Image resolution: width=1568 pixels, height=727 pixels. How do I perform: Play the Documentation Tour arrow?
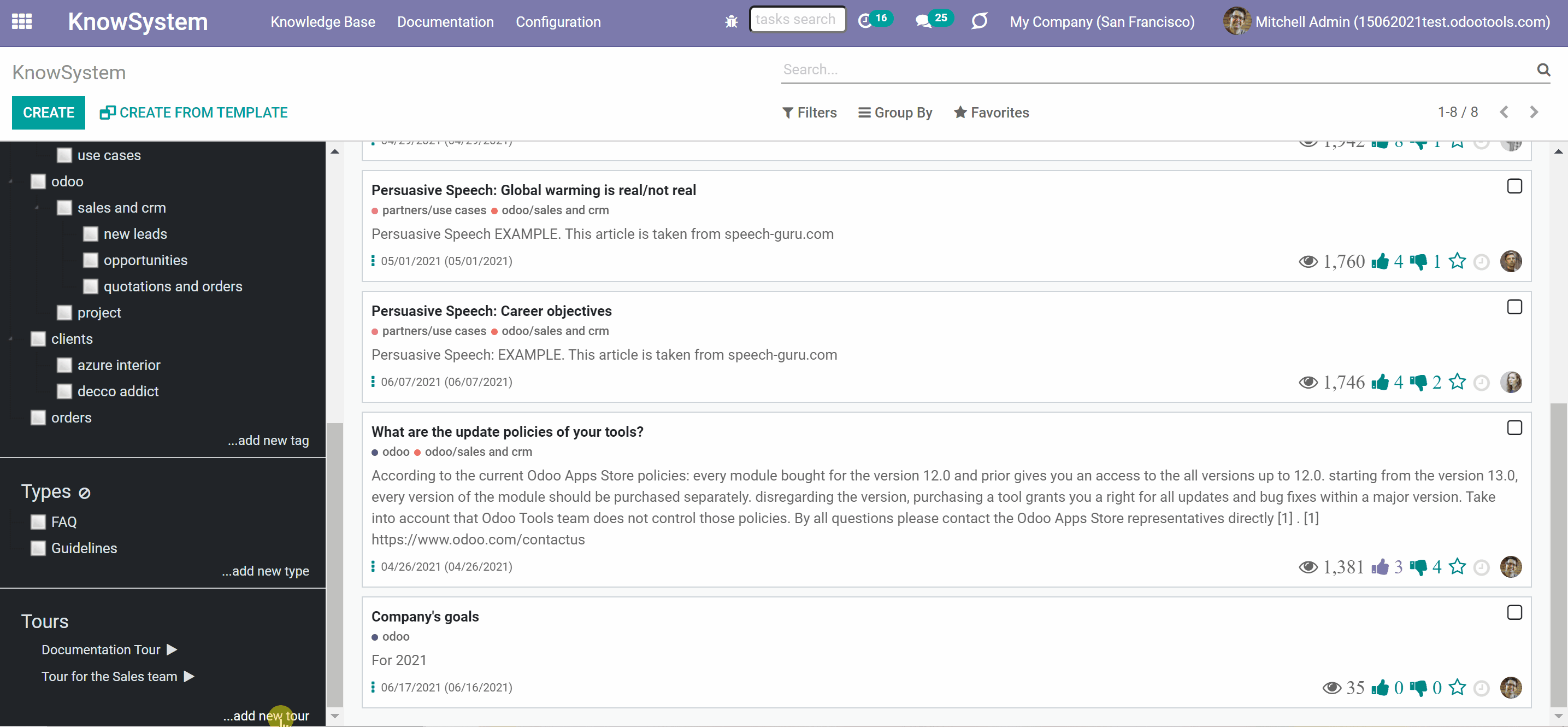(x=172, y=650)
